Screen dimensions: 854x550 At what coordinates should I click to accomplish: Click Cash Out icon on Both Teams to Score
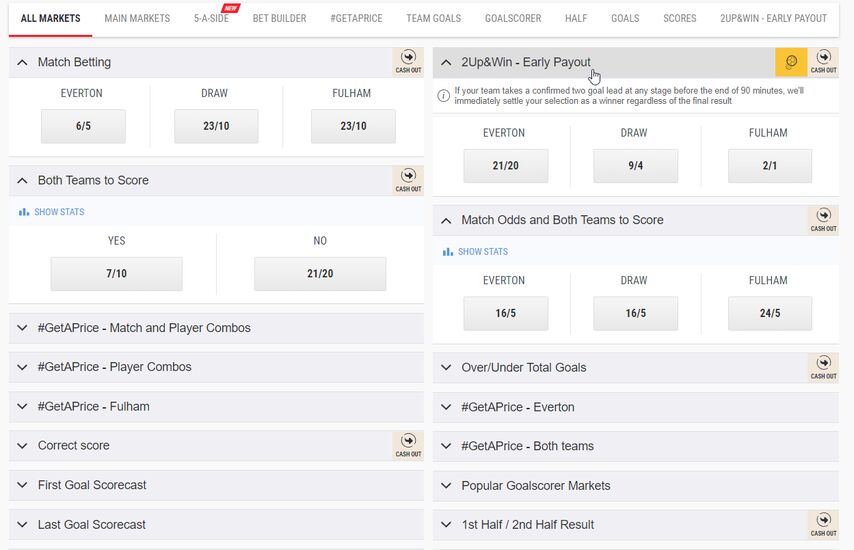point(408,180)
